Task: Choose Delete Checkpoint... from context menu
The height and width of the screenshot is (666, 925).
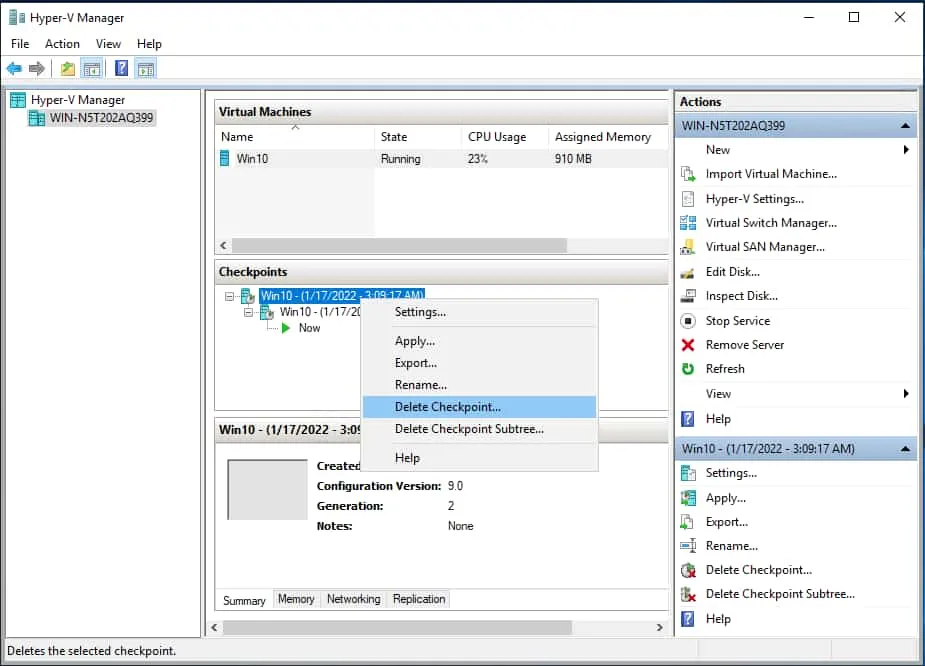Action: point(448,407)
